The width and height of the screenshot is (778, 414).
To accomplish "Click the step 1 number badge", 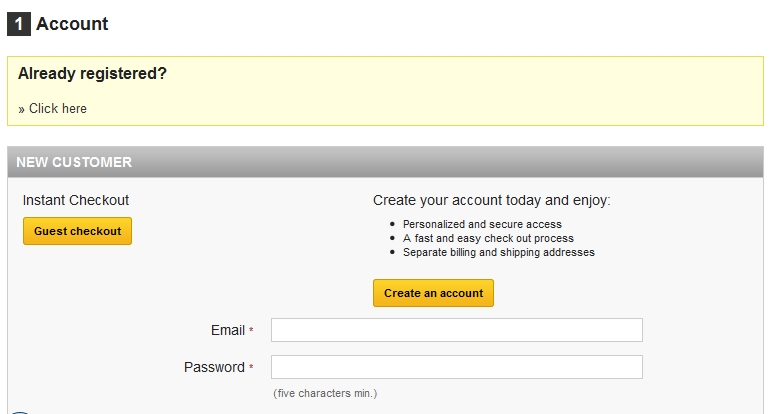I will point(19,24).
